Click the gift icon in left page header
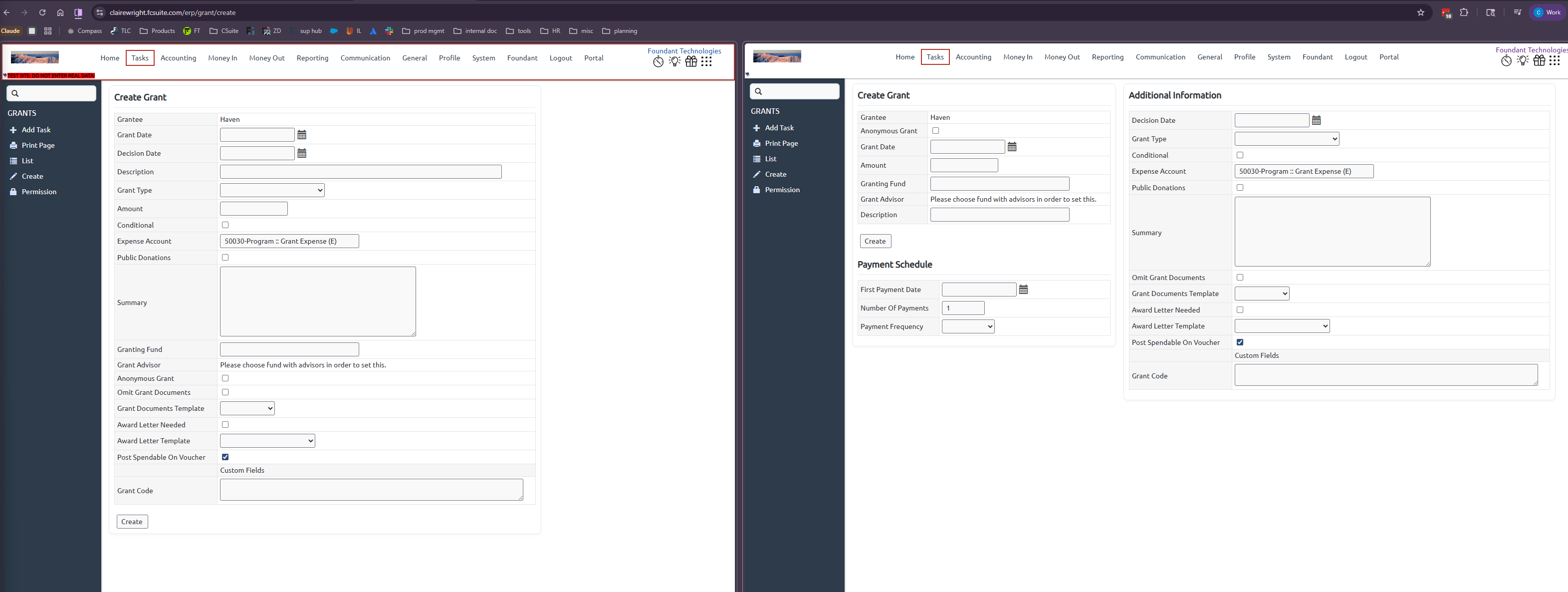The height and width of the screenshot is (592, 1568). click(x=691, y=61)
